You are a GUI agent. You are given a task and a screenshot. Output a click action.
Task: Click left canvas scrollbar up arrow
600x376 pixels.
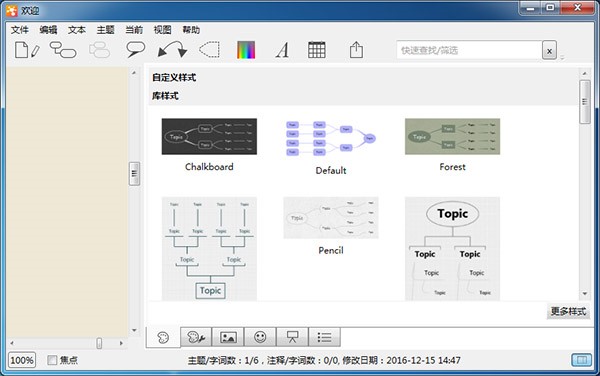tap(134, 72)
